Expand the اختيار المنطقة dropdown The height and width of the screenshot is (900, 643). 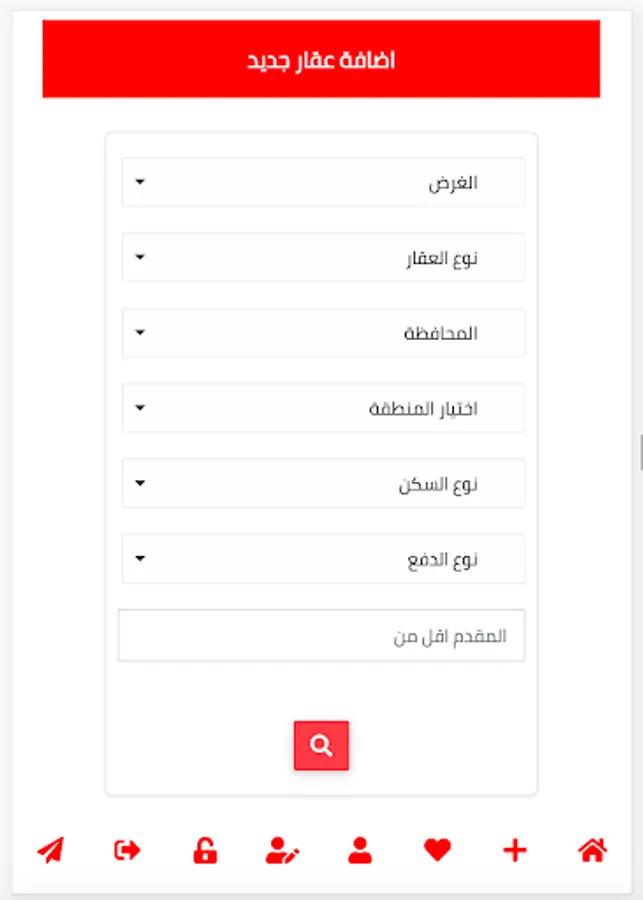point(323,408)
